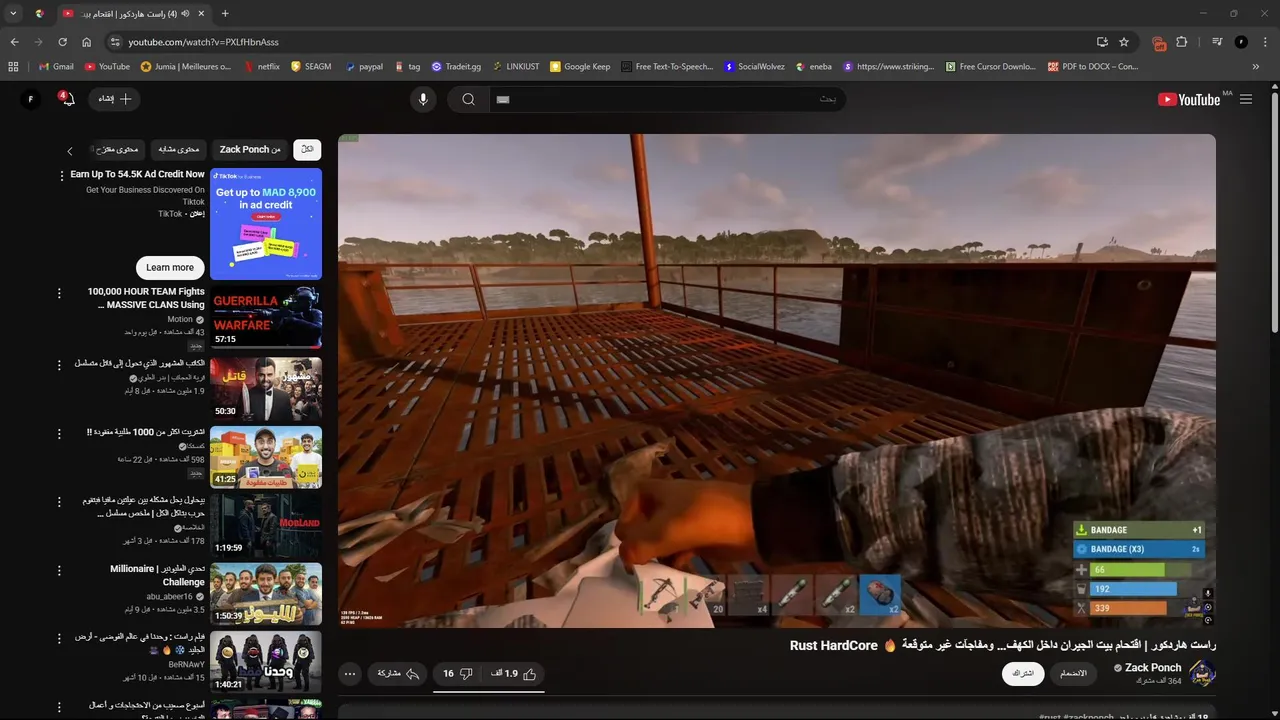Open options for the 50:30 video

pyautogui.click(x=59, y=364)
